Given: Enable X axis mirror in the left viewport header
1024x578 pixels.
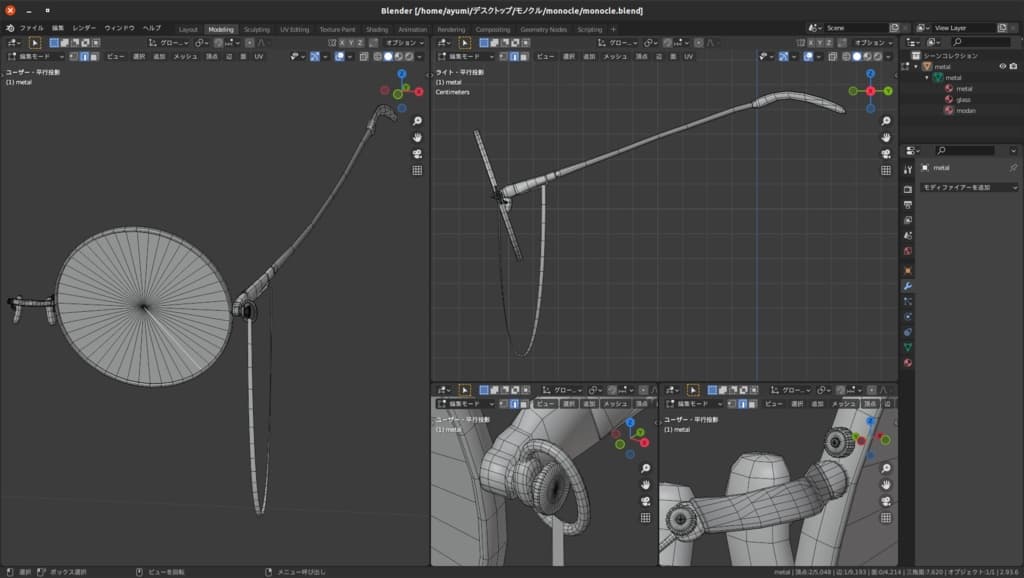Looking at the screenshot, I should point(342,43).
